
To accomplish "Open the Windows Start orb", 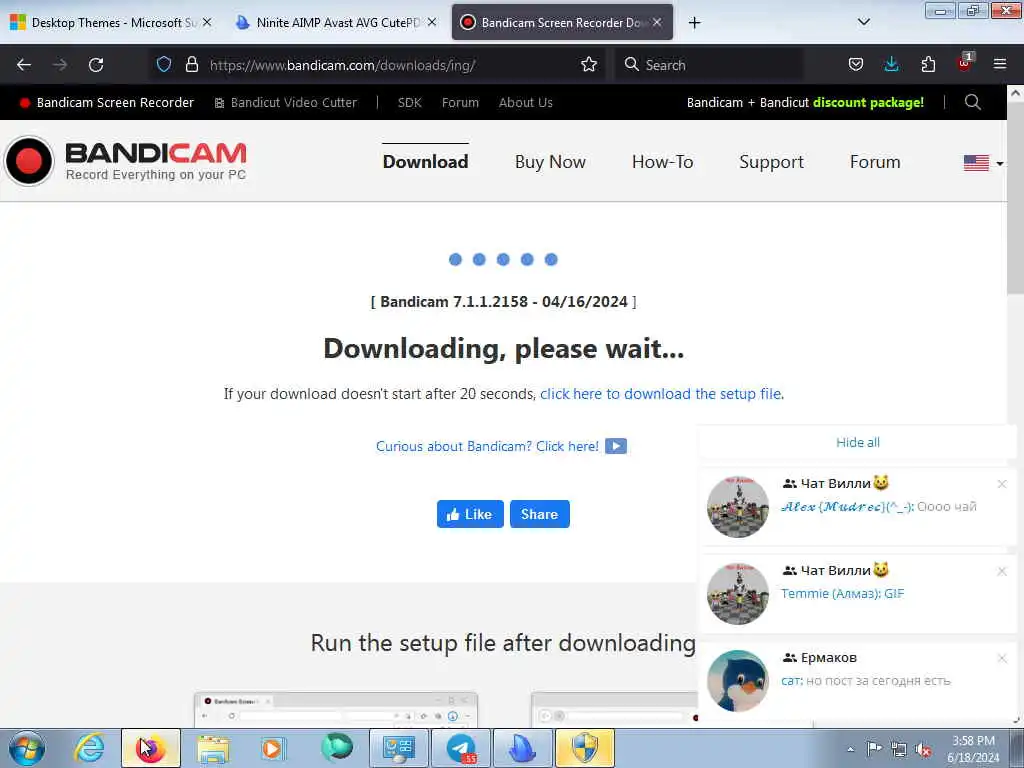I will [27, 748].
